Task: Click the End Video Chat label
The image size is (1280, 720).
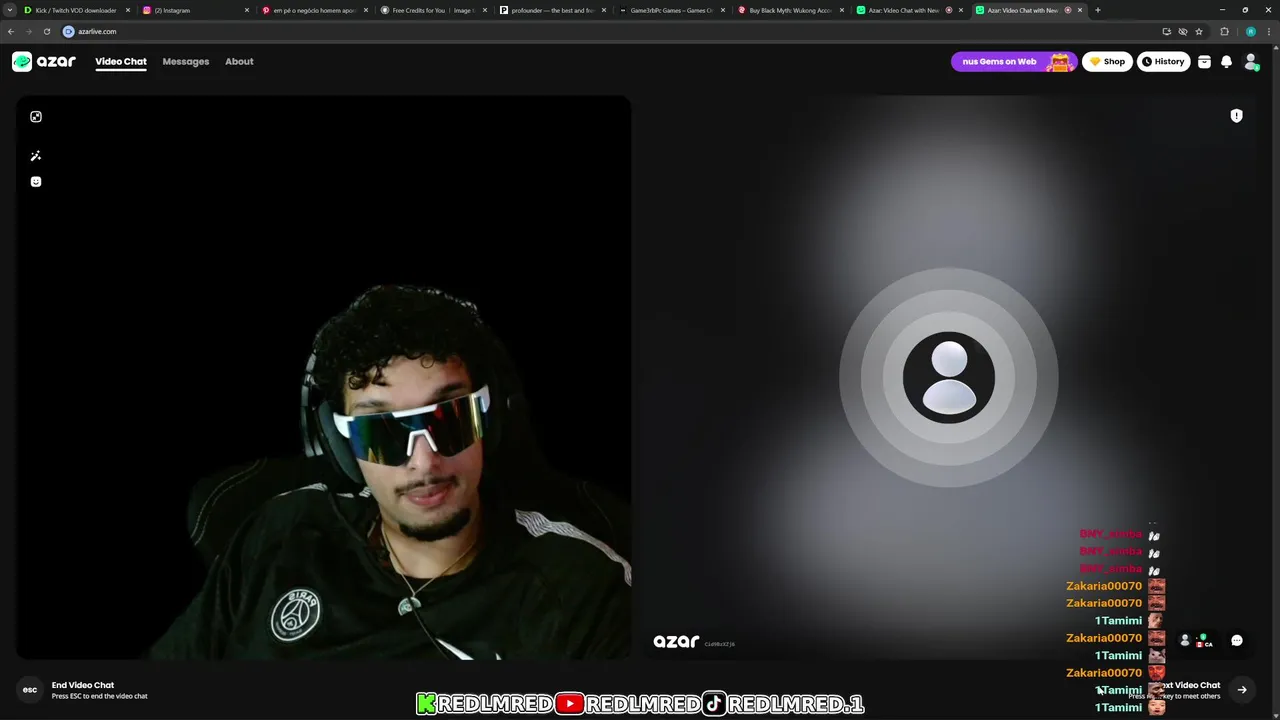Action: coord(83,685)
